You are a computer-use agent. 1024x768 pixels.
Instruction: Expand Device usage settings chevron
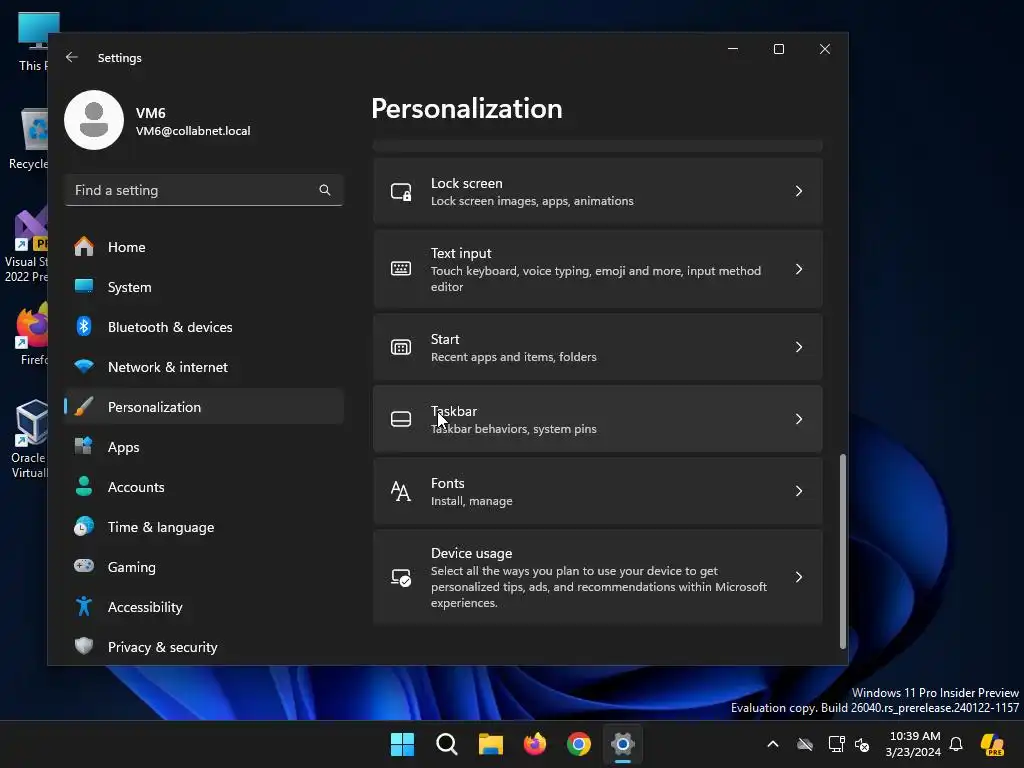799,577
